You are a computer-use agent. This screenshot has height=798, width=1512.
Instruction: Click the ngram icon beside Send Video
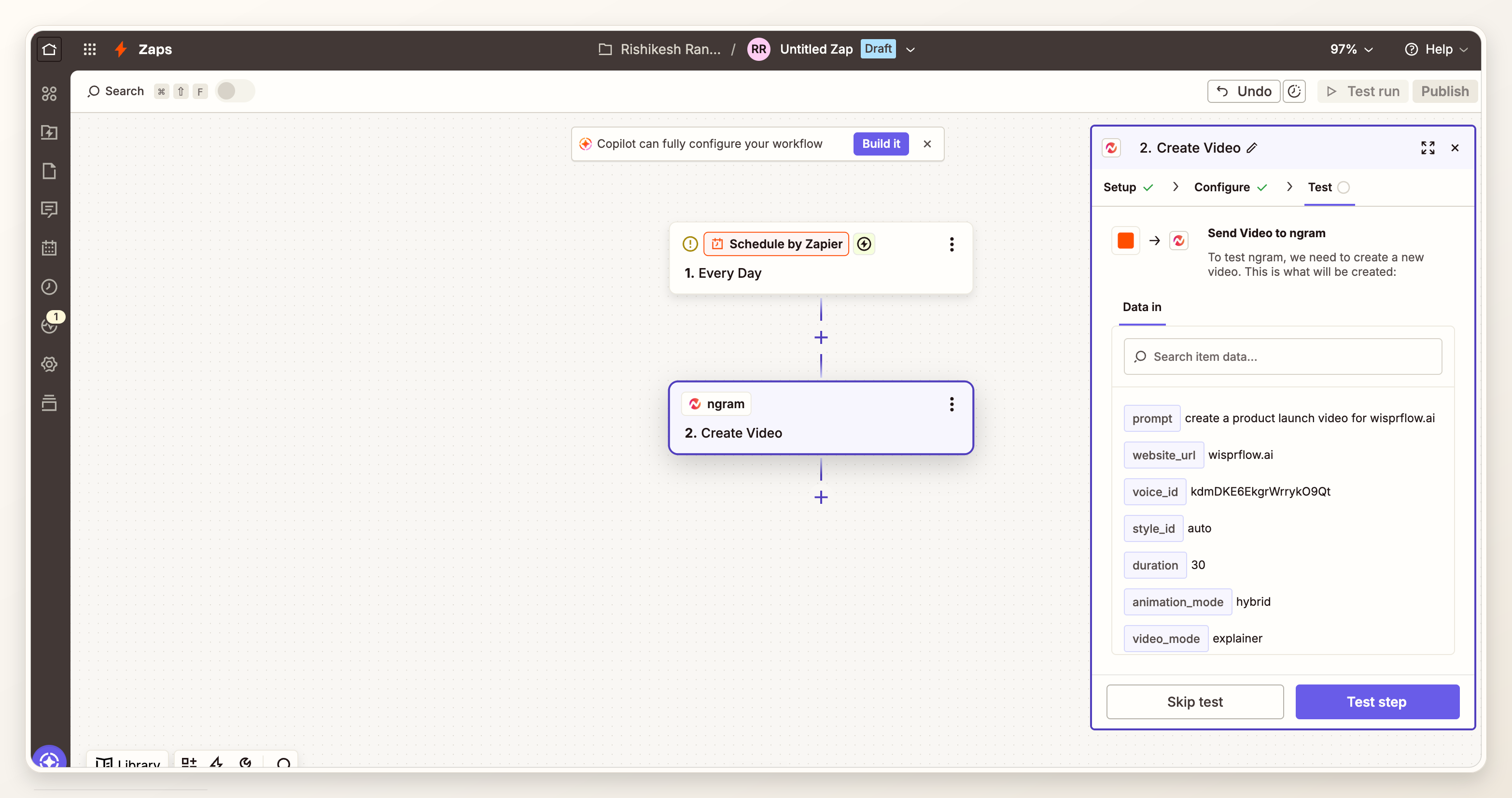coord(1178,241)
